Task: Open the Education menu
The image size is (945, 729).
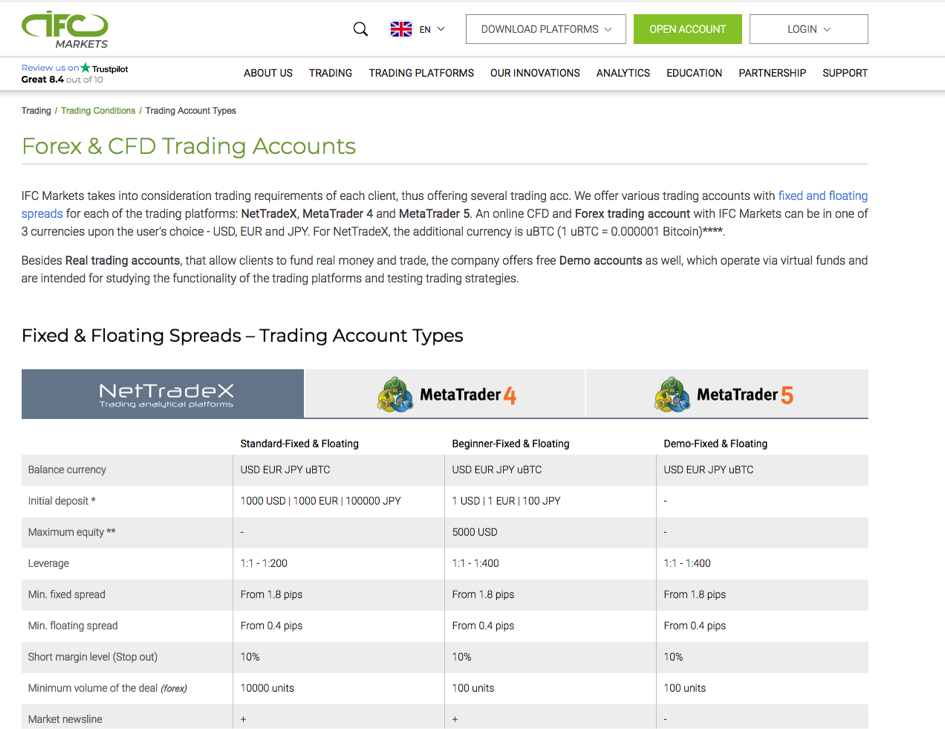Action: (x=694, y=73)
